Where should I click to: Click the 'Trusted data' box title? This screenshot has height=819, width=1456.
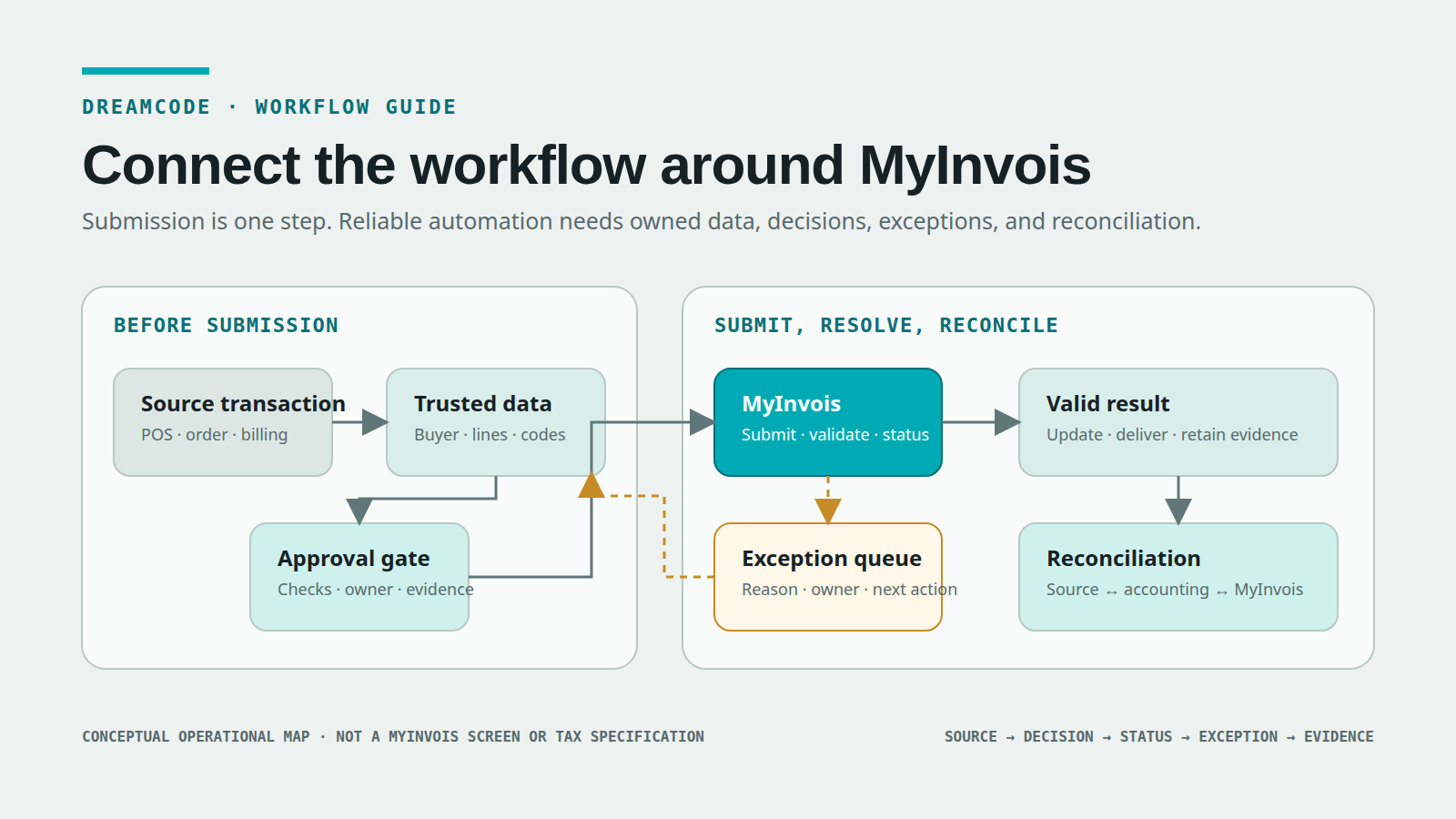coord(482,404)
